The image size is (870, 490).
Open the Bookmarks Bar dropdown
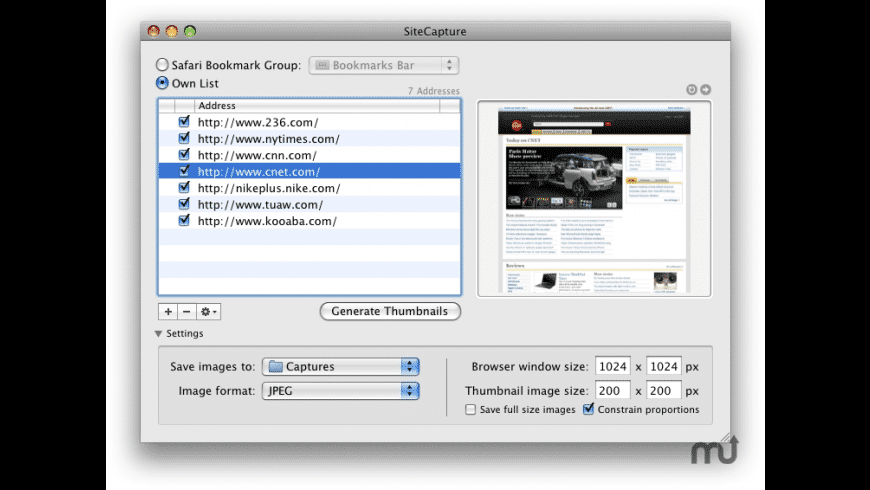(x=383, y=66)
